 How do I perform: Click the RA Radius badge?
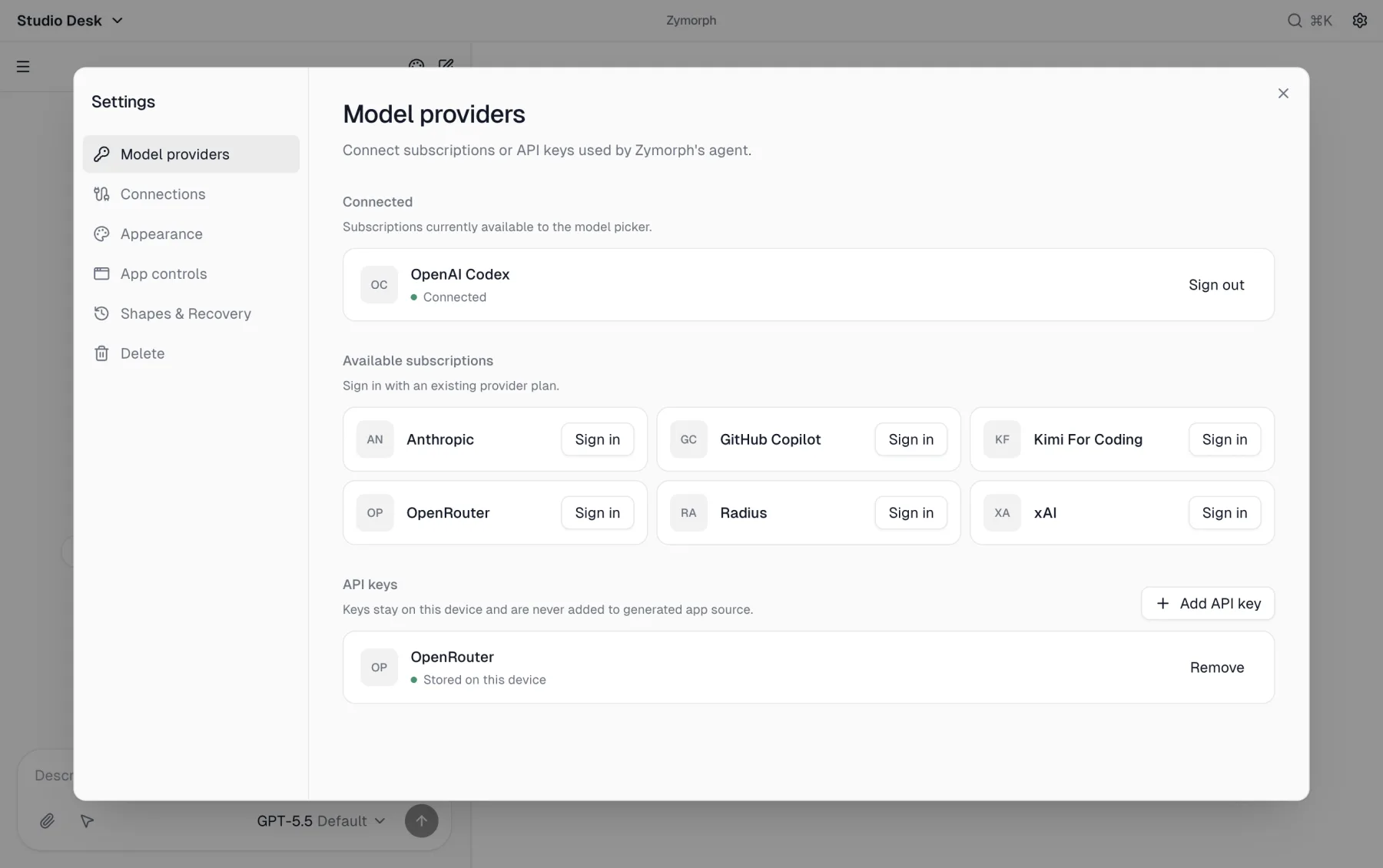688,513
